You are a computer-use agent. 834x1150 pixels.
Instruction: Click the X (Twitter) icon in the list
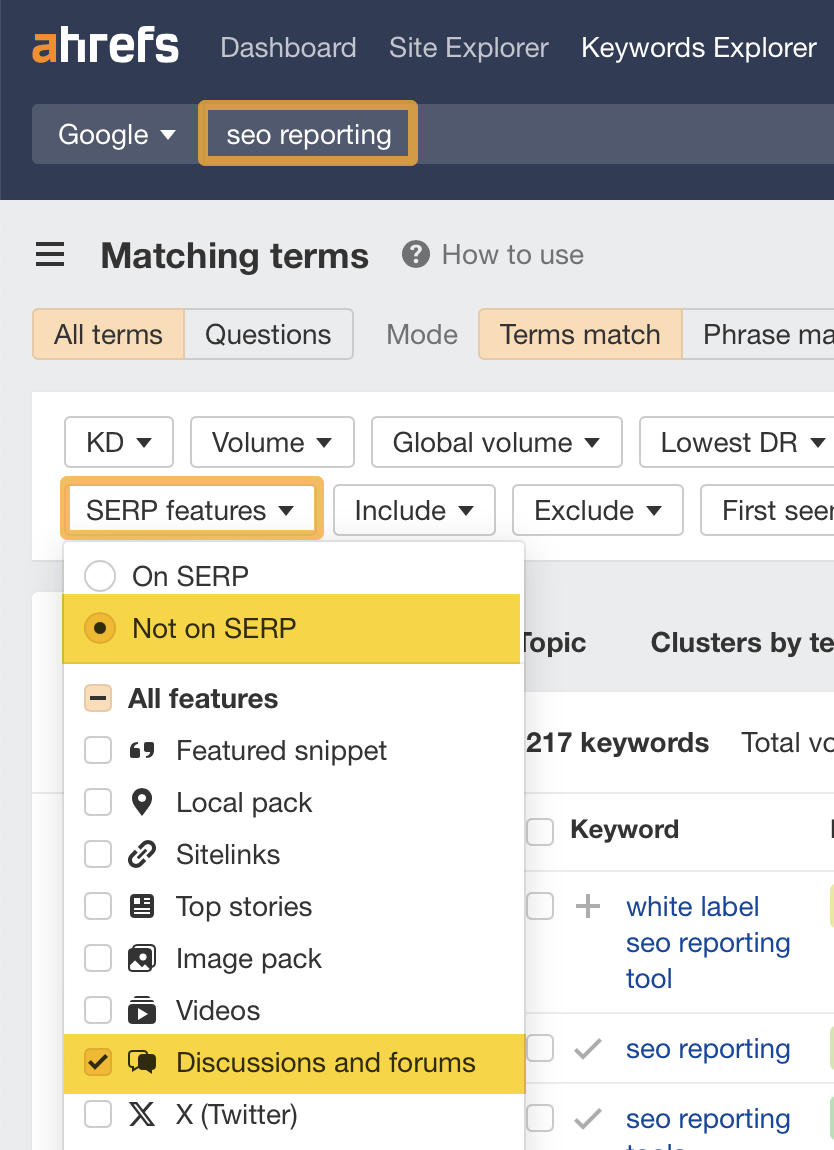pyautogui.click(x=143, y=1114)
